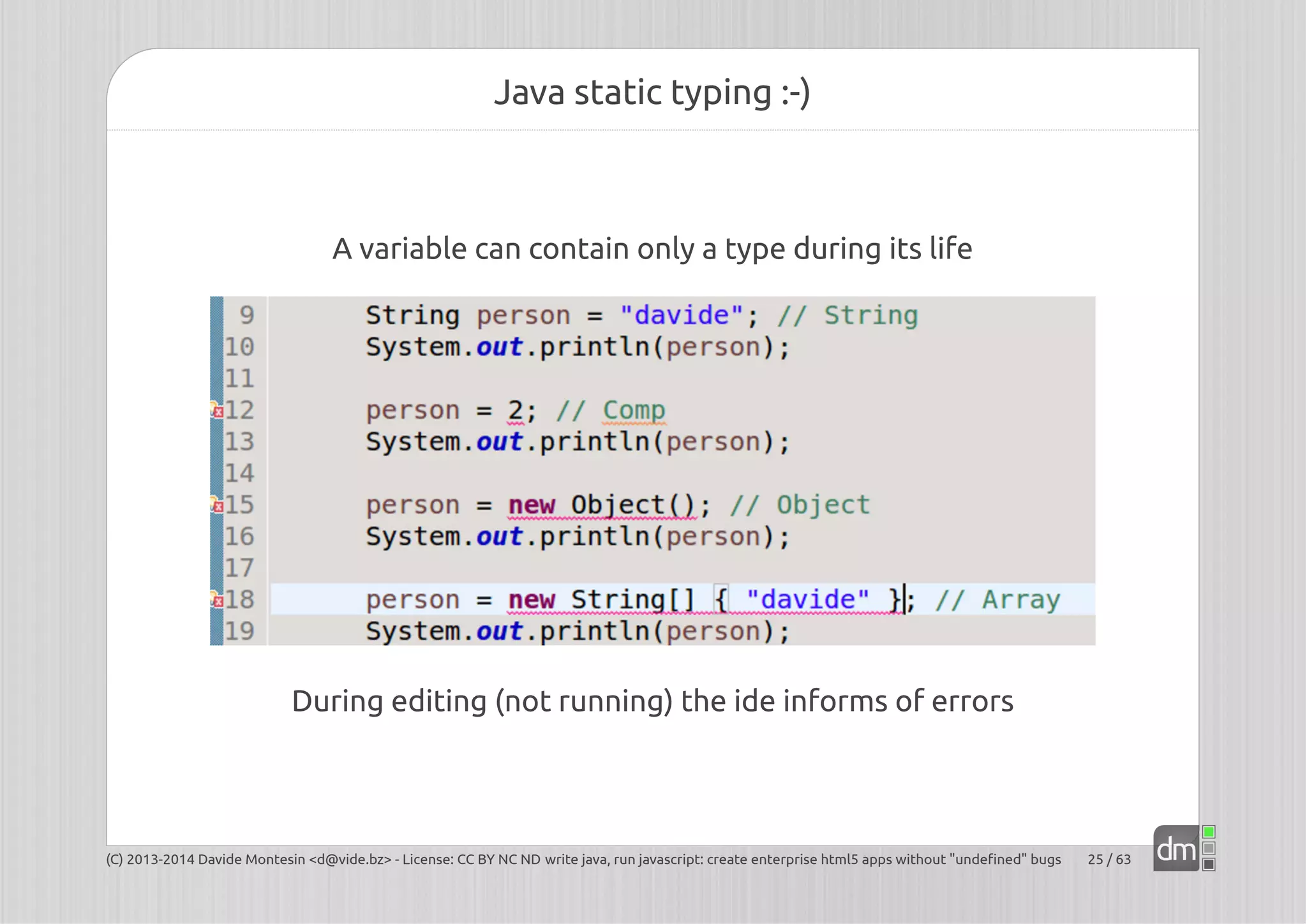Click the text 'A variable can contain only a type during its life'
Viewport: 1307px width, 924px height.
(652, 249)
